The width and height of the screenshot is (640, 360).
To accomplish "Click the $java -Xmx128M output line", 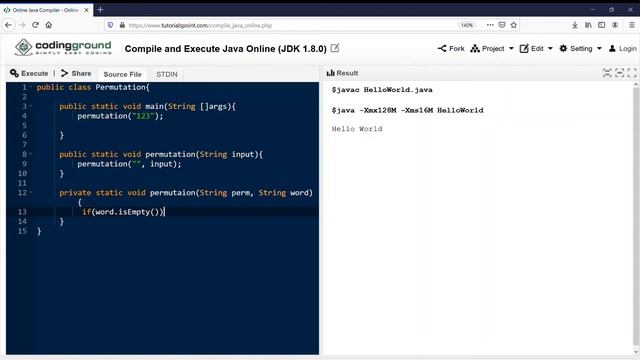I will click(x=407, y=110).
